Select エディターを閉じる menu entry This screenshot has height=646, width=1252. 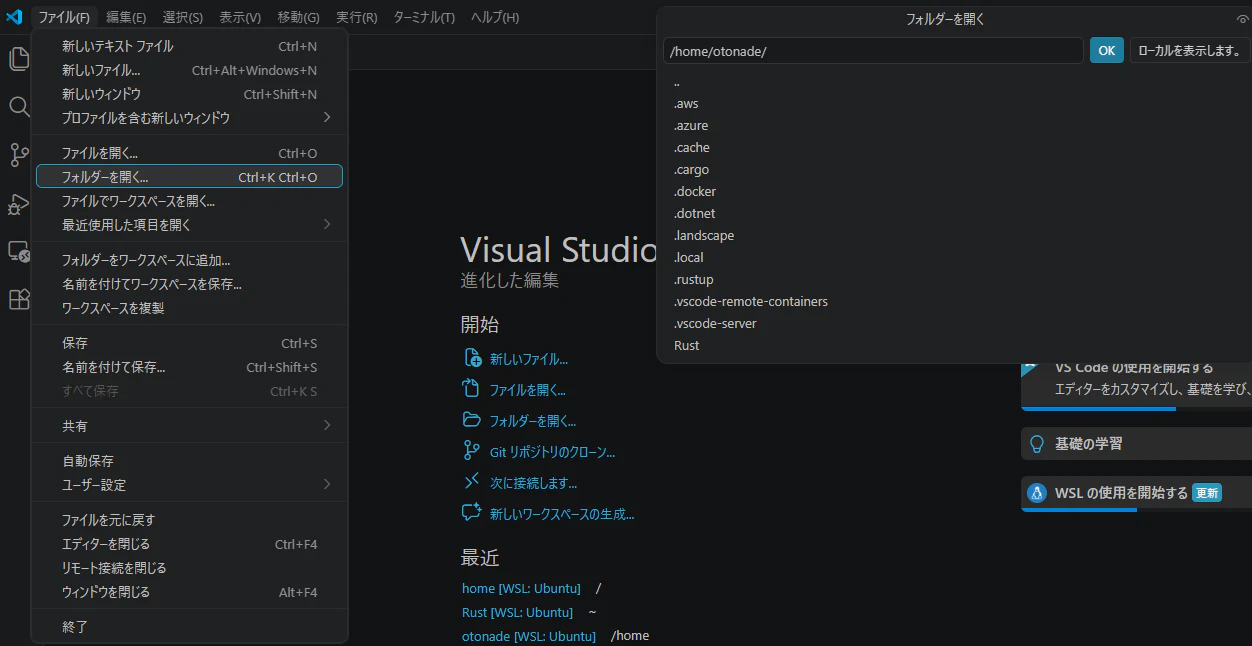coord(190,544)
